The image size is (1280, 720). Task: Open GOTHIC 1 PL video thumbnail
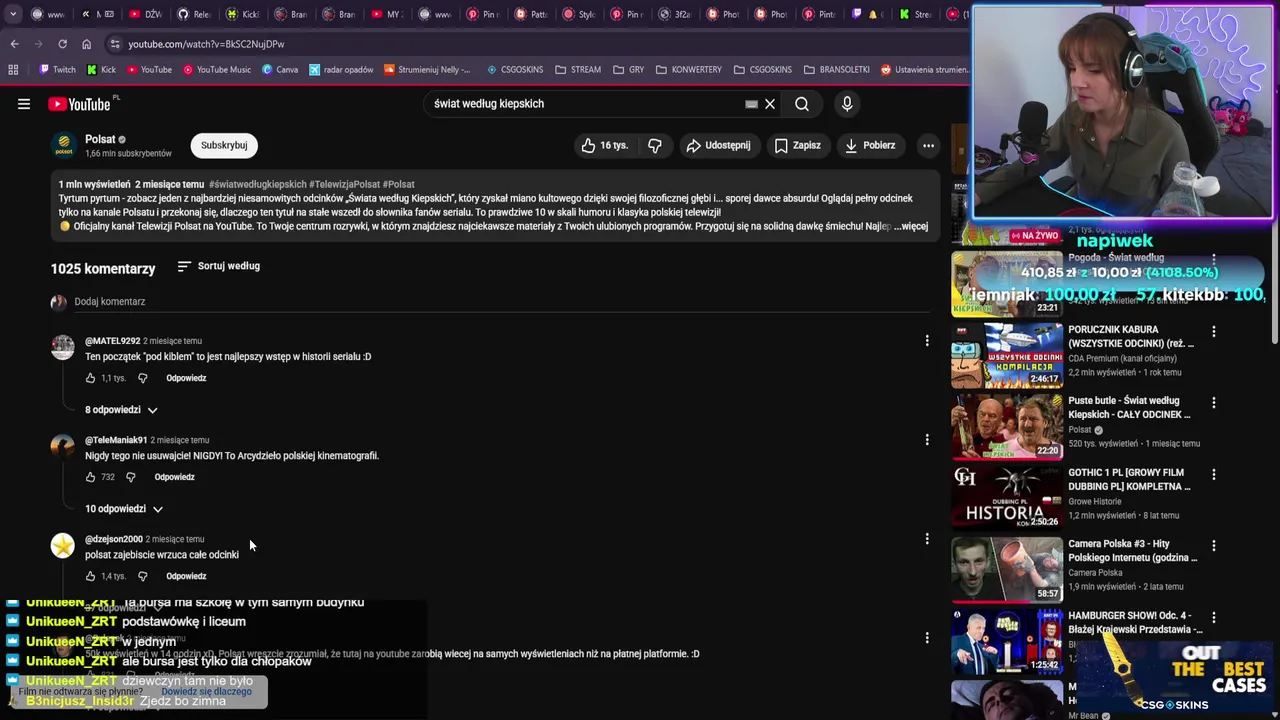tap(1007, 497)
